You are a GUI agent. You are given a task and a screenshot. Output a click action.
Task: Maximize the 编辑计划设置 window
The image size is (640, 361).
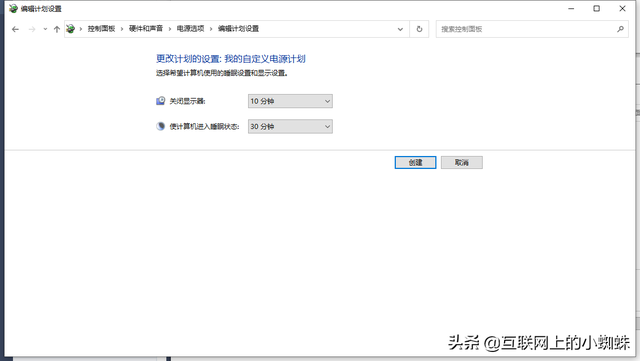coord(596,8)
